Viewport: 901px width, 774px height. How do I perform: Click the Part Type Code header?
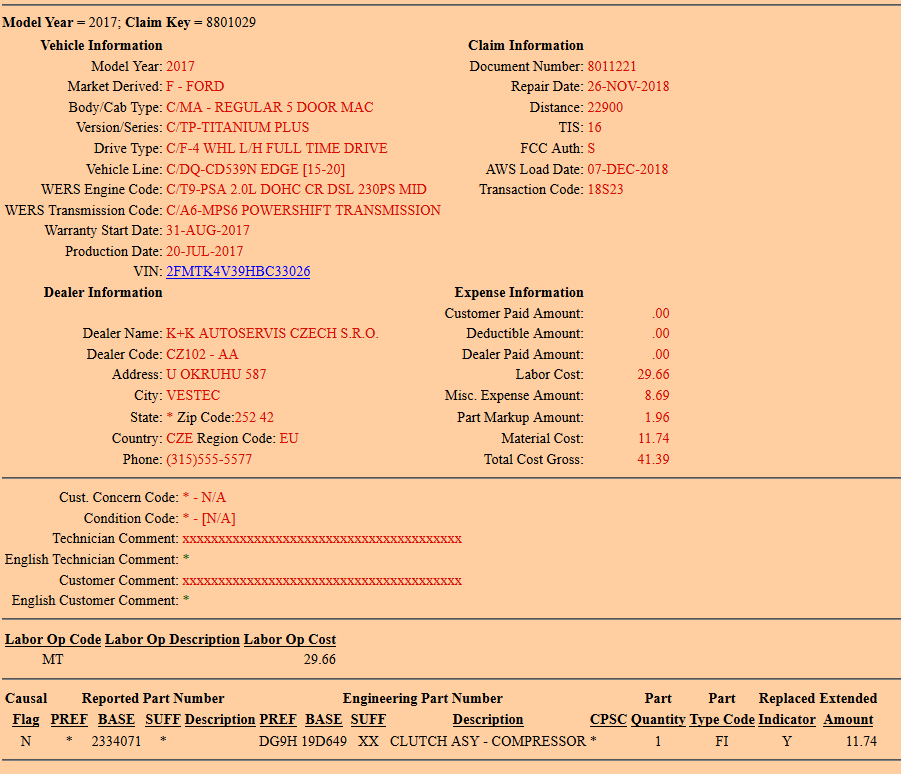(x=721, y=720)
